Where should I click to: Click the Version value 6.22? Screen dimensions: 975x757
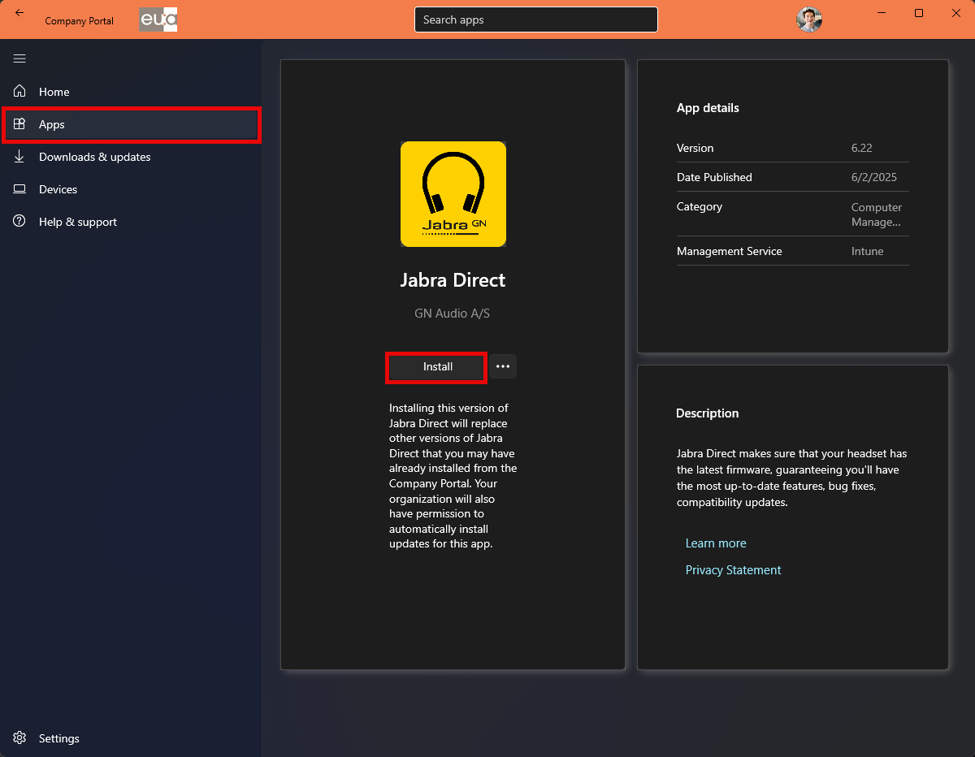pyautogui.click(x=861, y=148)
